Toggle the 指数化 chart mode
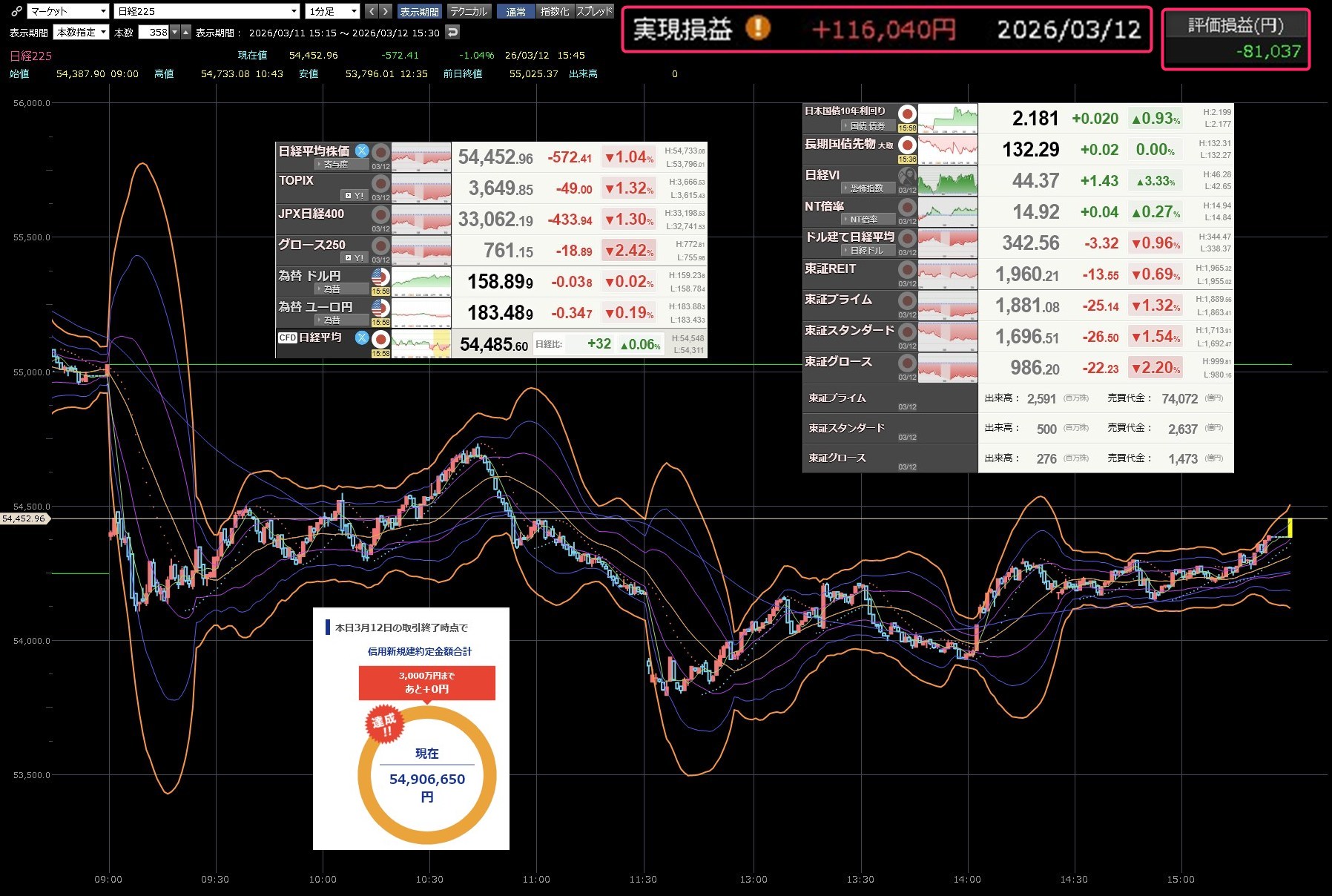The width and height of the screenshot is (1332, 896). tap(555, 11)
